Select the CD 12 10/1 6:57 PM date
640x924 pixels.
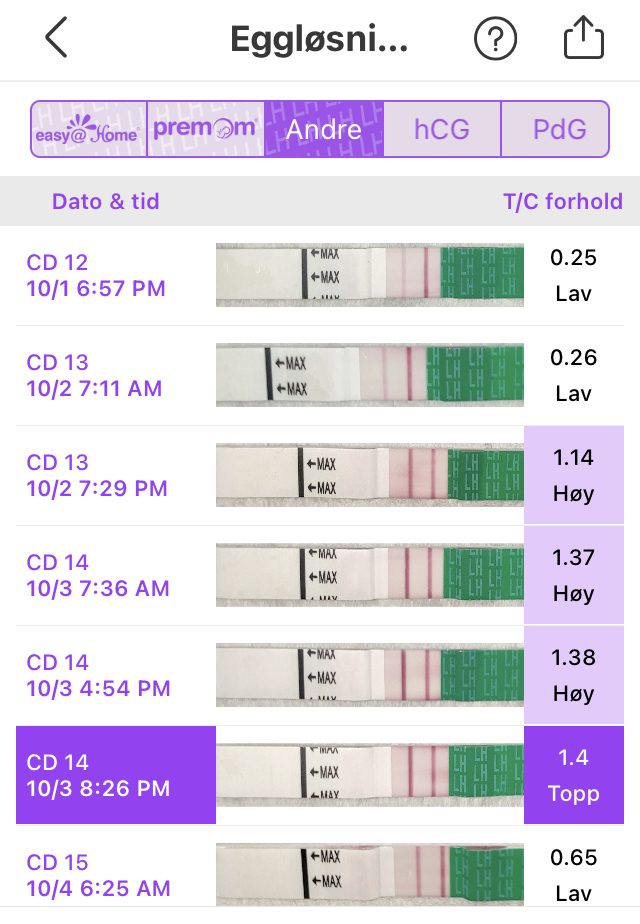[96, 275]
